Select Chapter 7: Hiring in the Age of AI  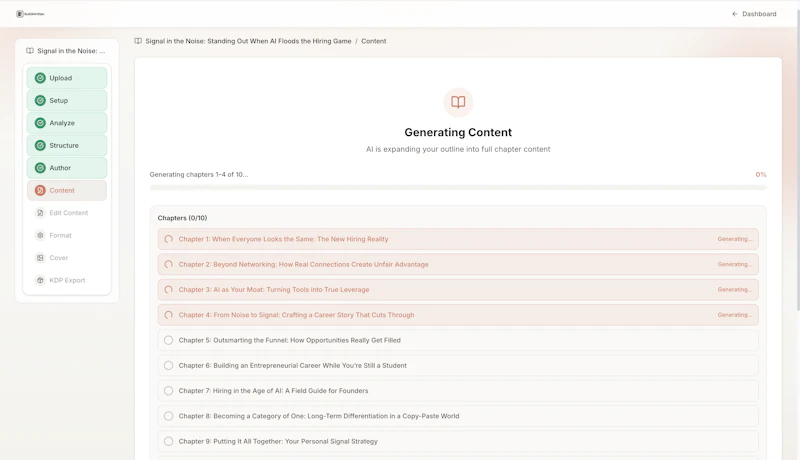click(458, 391)
